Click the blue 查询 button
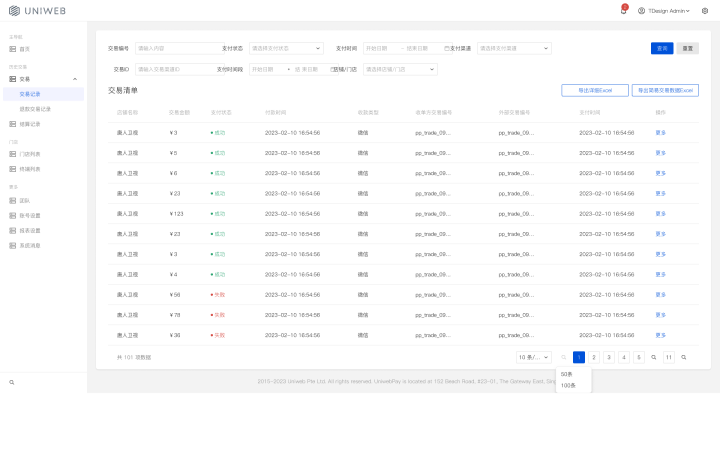Screen dimensions: 720x451 tap(662, 48)
